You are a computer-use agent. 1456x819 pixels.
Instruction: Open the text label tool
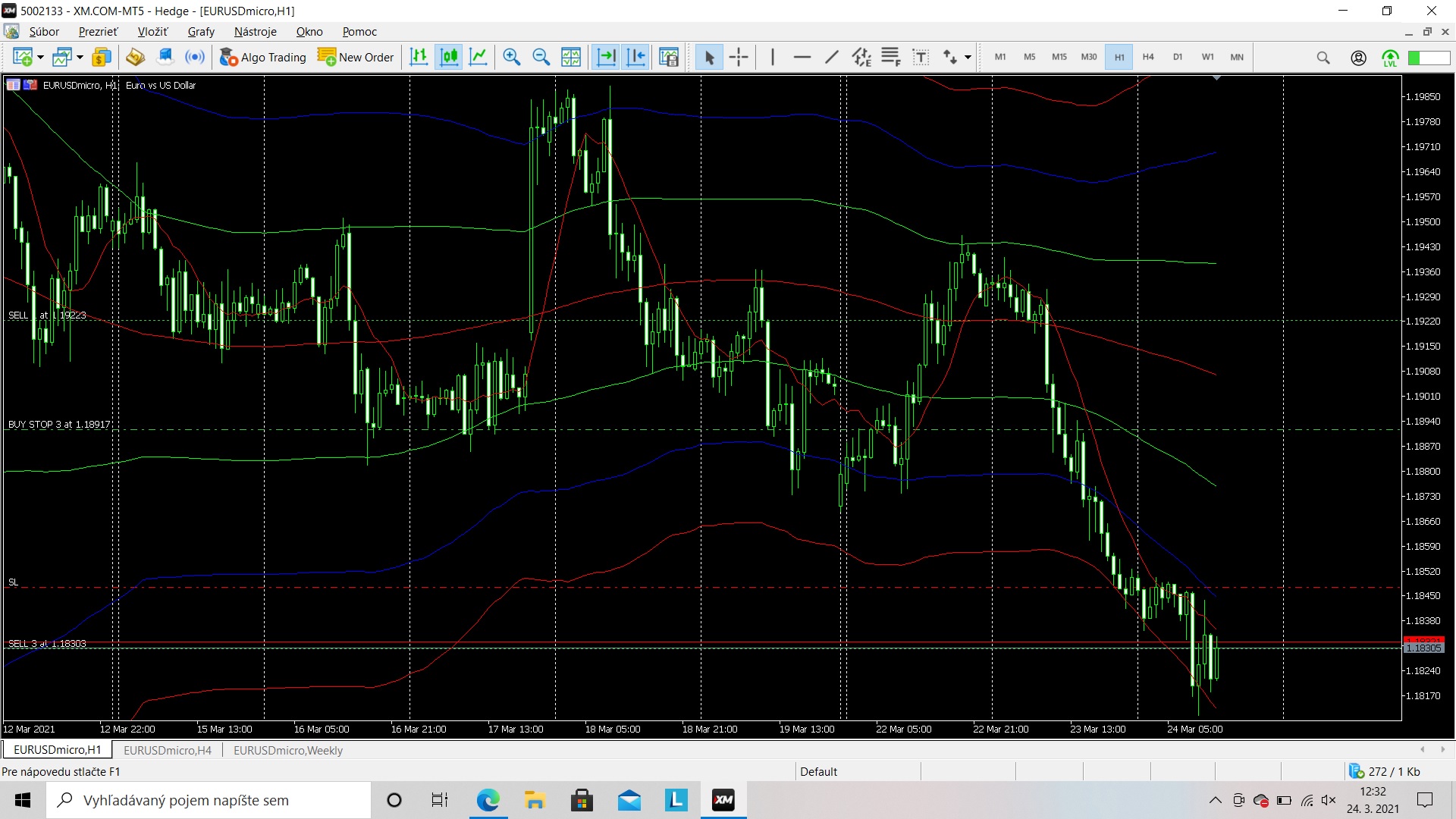pos(920,57)
